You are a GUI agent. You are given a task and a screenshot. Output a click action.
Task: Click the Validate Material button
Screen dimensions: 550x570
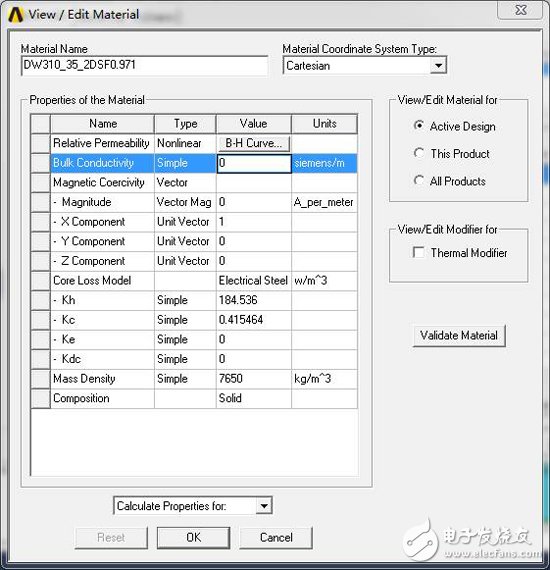[459, 336]
